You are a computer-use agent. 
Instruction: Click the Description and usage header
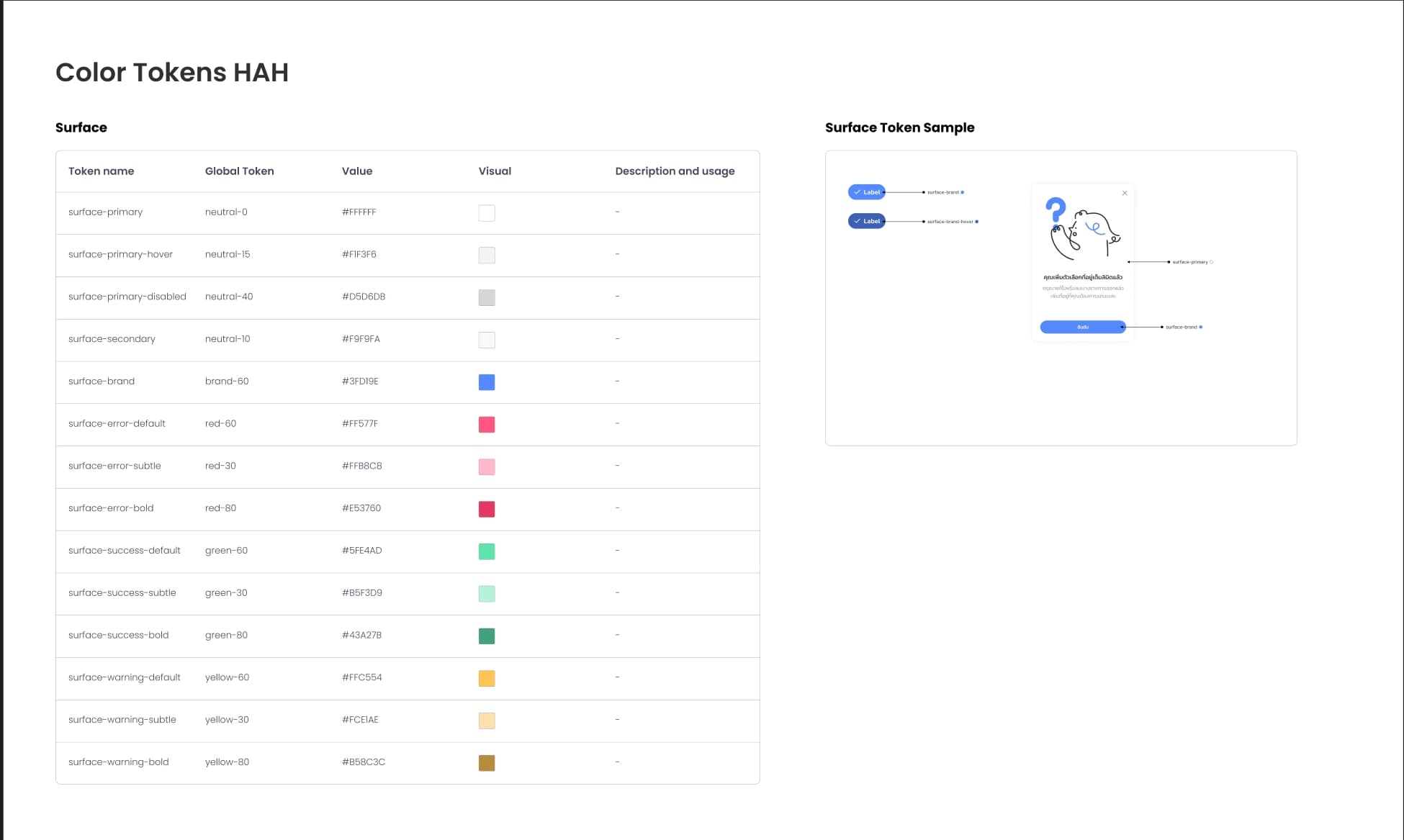click(675, 171)
